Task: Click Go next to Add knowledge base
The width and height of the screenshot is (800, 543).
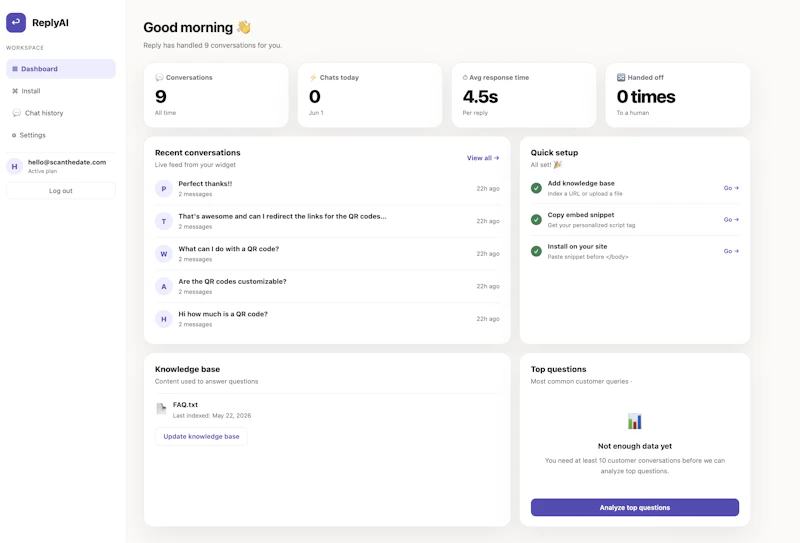Action: [x=731, y=188]
